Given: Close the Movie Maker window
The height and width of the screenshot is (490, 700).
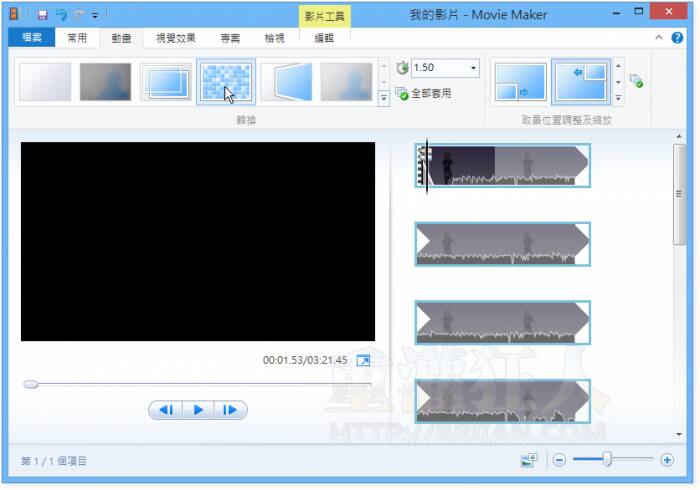Looking at the screenshot, I should (669, 11).
